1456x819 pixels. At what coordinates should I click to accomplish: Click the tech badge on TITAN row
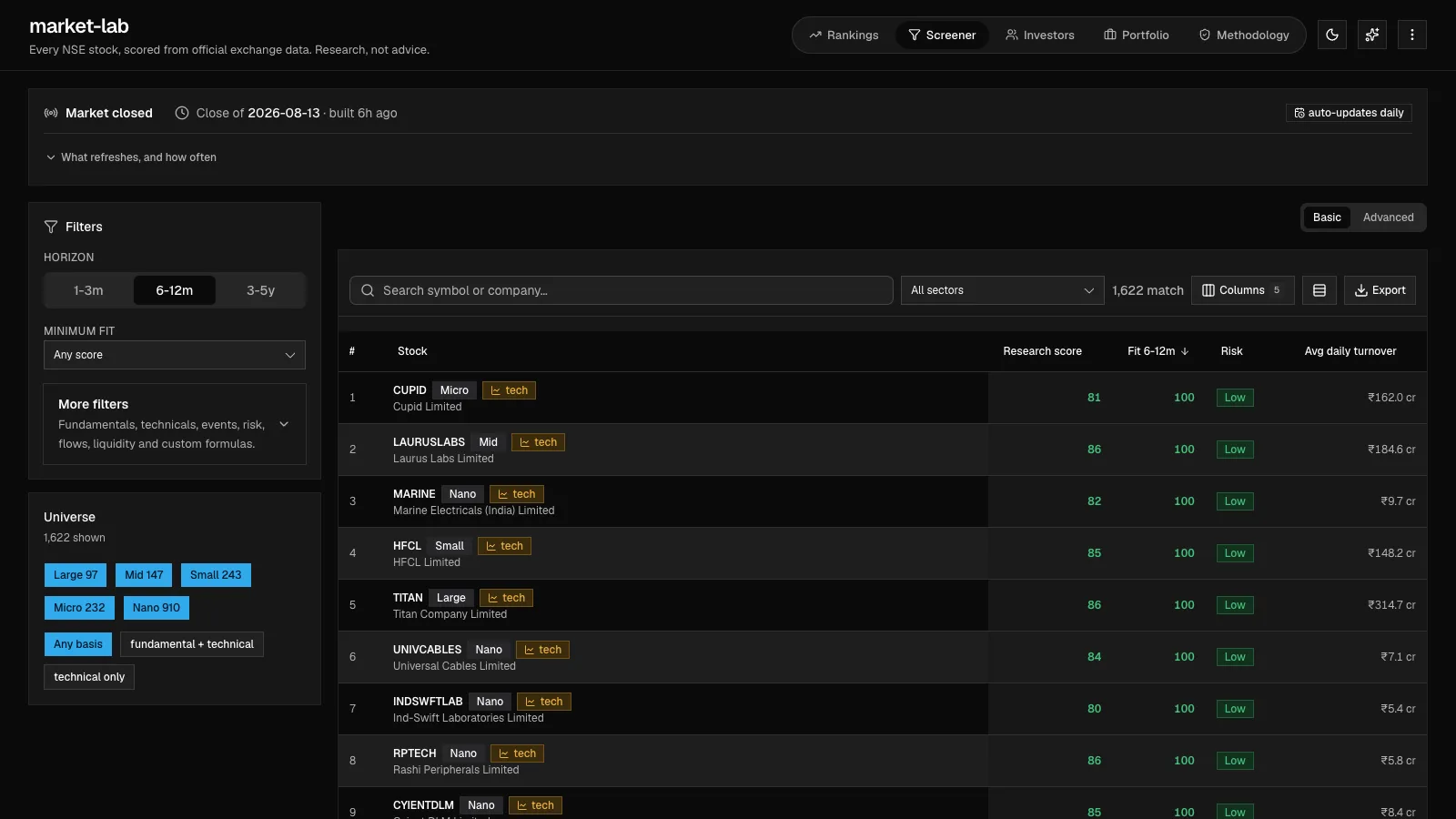506,598
